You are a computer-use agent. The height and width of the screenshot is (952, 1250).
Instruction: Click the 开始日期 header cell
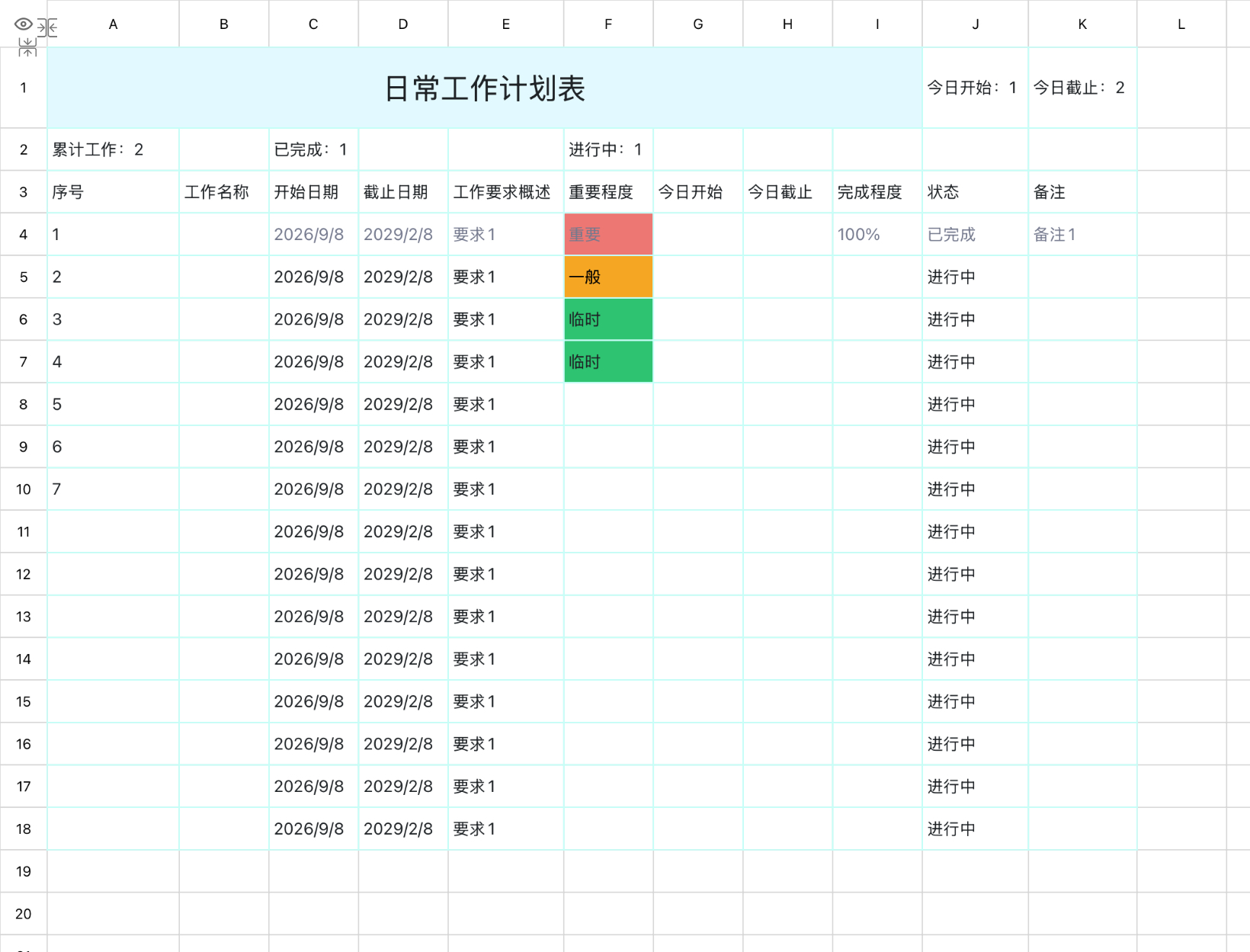[313, 192]
